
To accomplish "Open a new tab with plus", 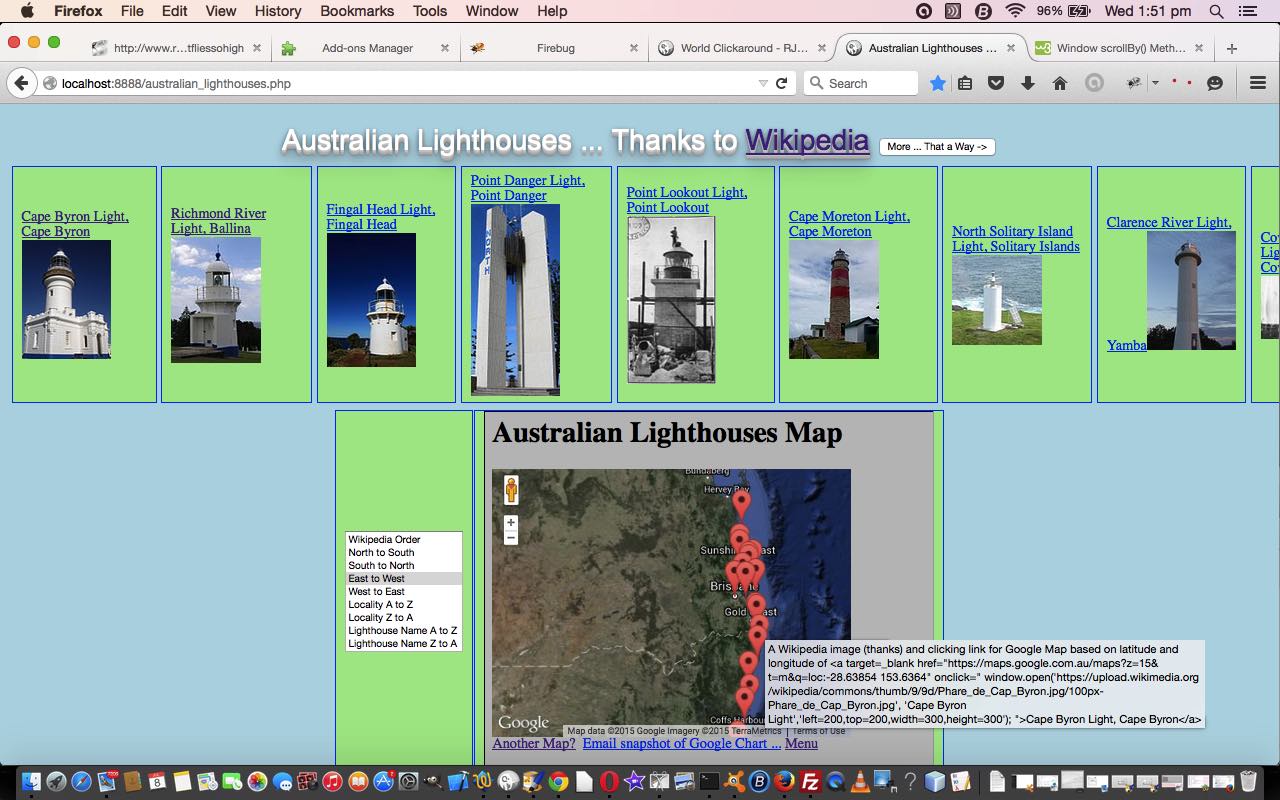I will pos(1231,48).
